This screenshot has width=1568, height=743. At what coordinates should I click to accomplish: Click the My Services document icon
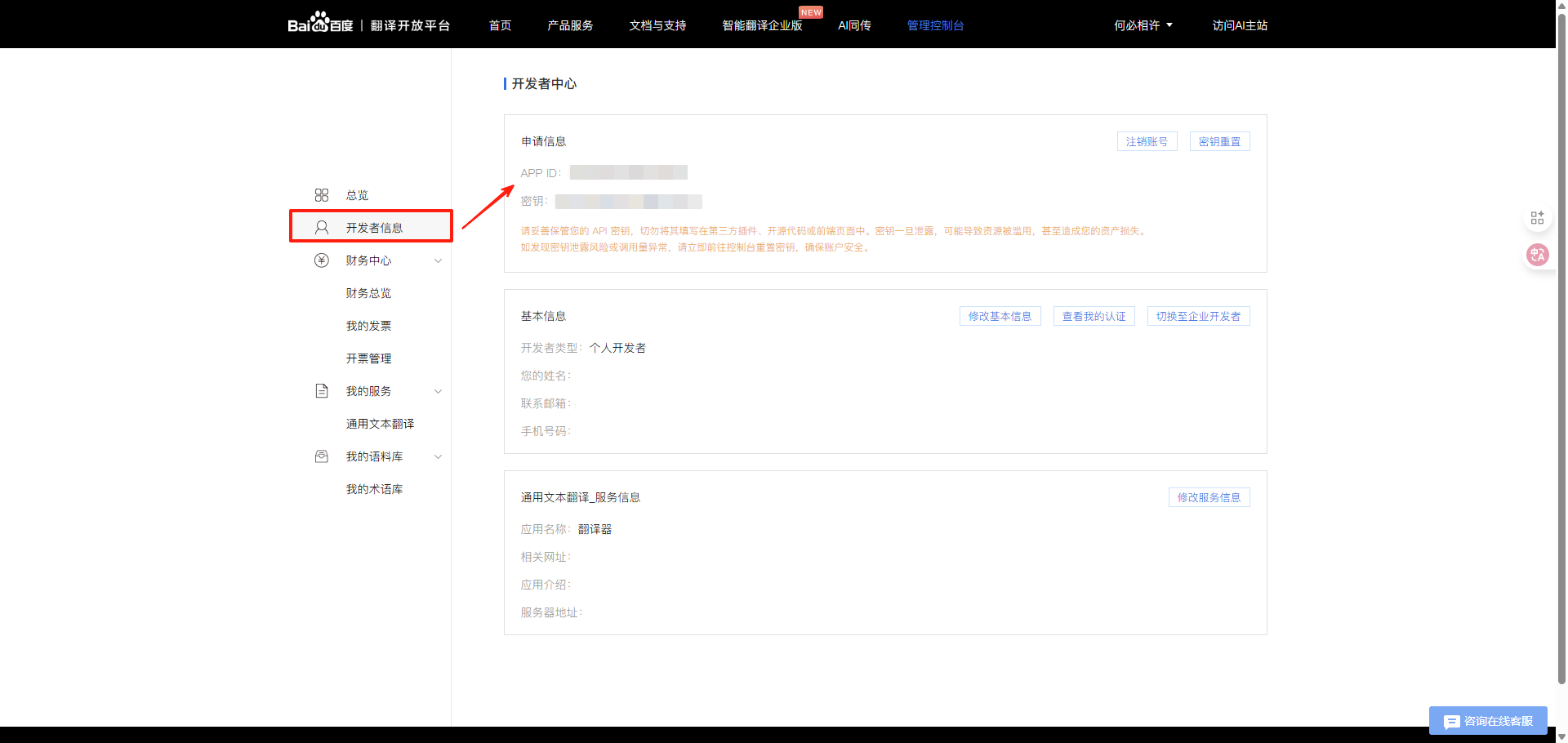tap(322, 391)
